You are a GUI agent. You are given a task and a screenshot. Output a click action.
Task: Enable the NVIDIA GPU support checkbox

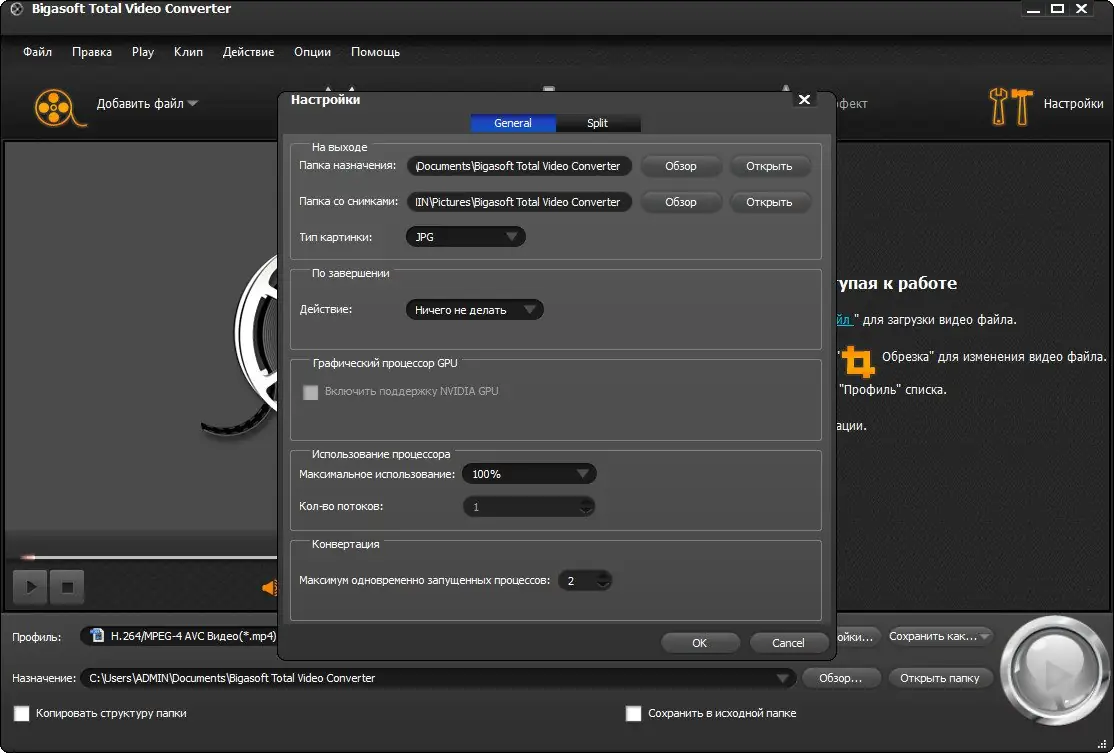coord(310,392)
